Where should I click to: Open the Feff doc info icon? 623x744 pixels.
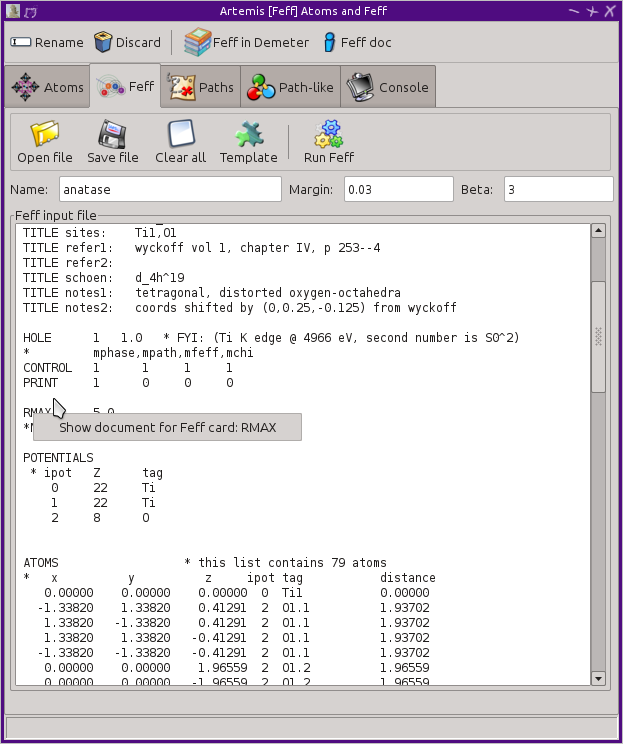click(329, 42)
